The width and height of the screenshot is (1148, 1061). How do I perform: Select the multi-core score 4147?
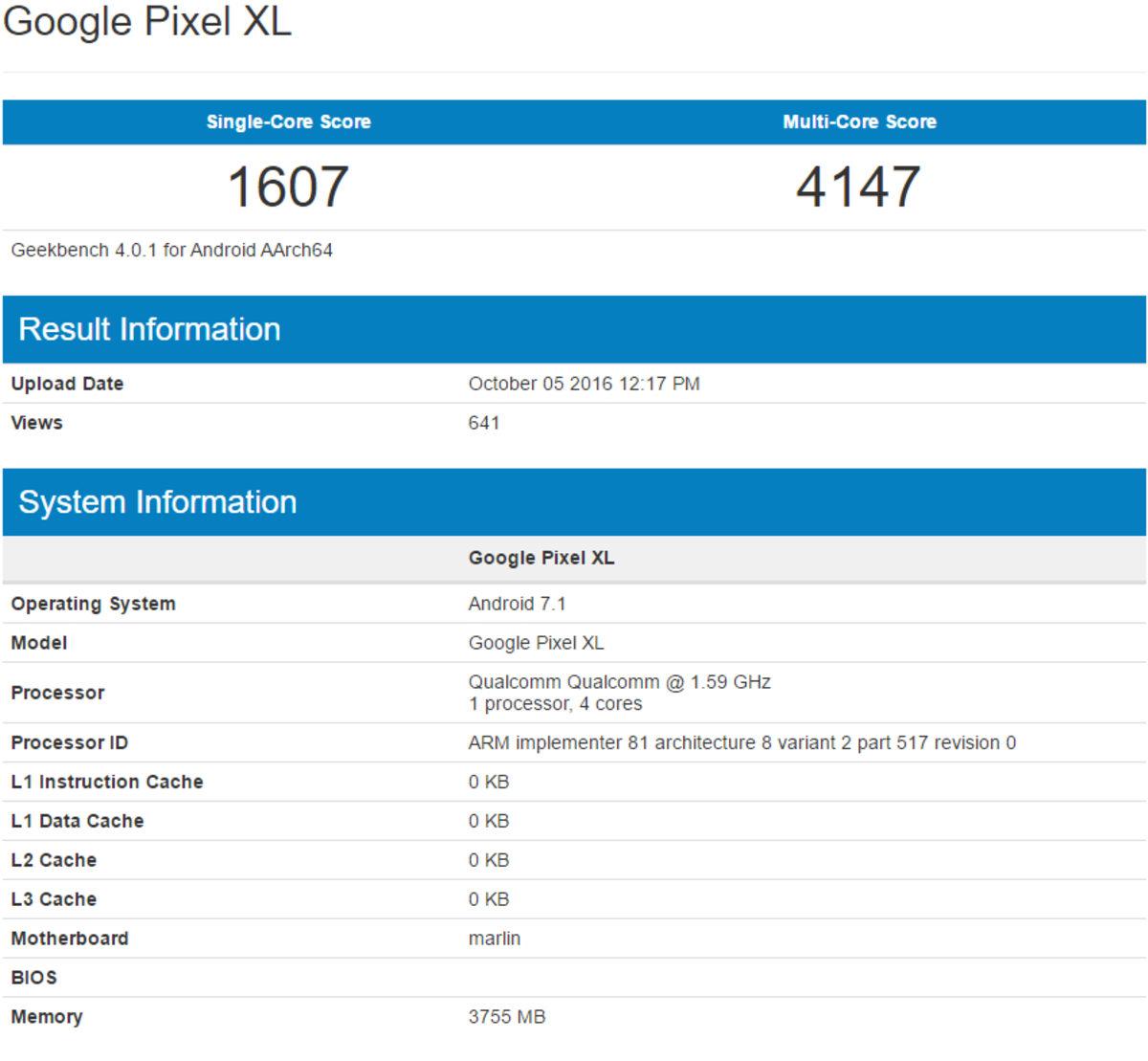click(858, 185)
